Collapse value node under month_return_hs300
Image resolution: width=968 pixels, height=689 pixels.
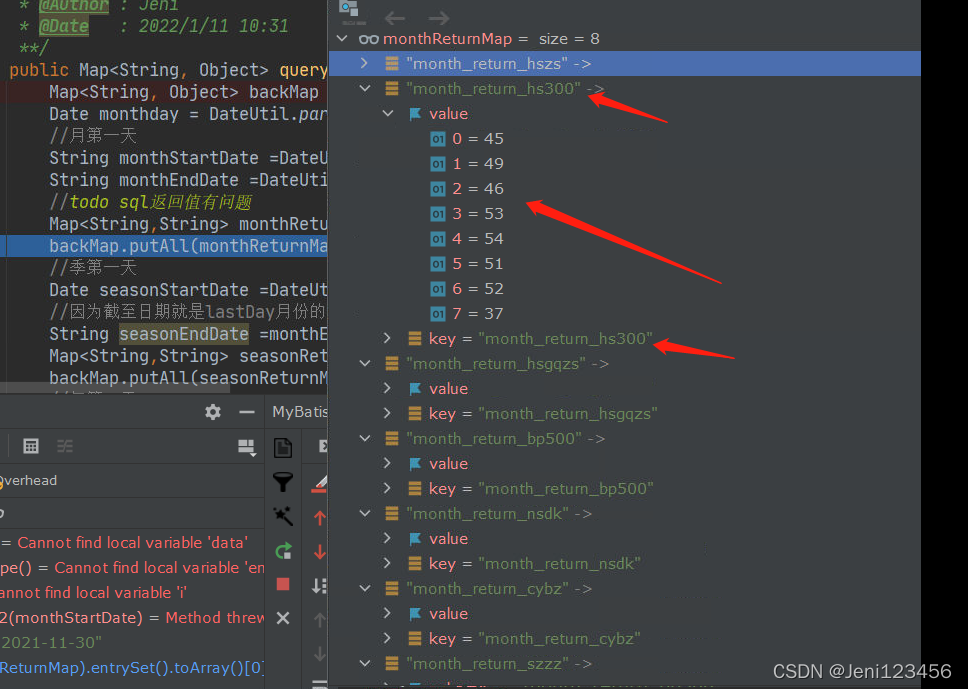coord(388,114)
